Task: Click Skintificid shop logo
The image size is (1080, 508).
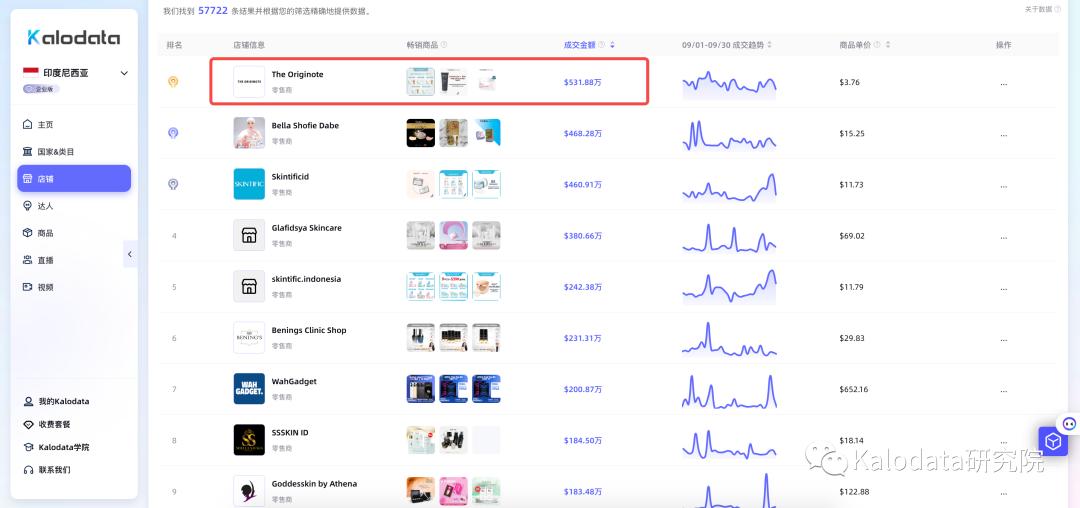Action: click(249, 184)
